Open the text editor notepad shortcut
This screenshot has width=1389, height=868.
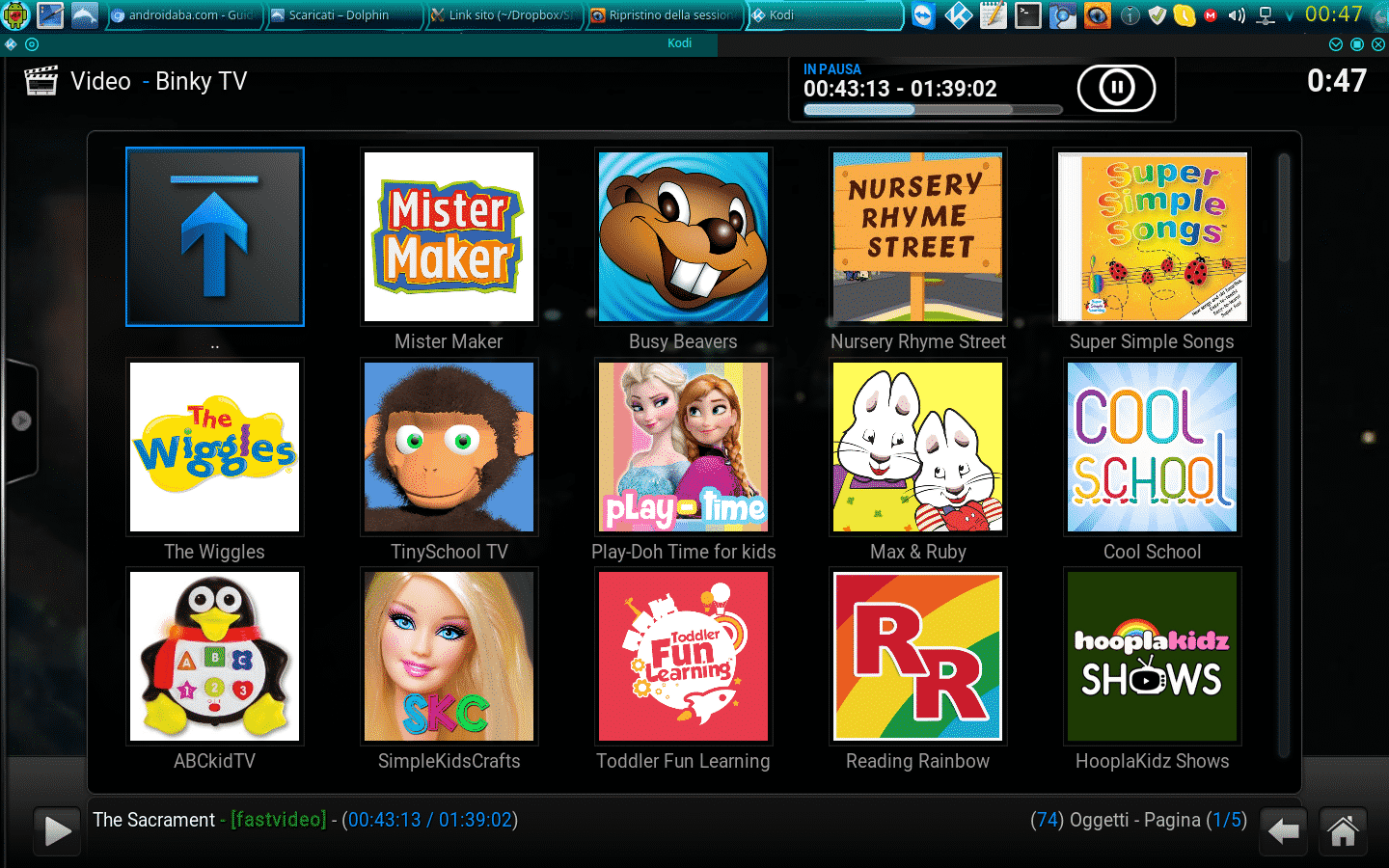click(x=993, y=15)
